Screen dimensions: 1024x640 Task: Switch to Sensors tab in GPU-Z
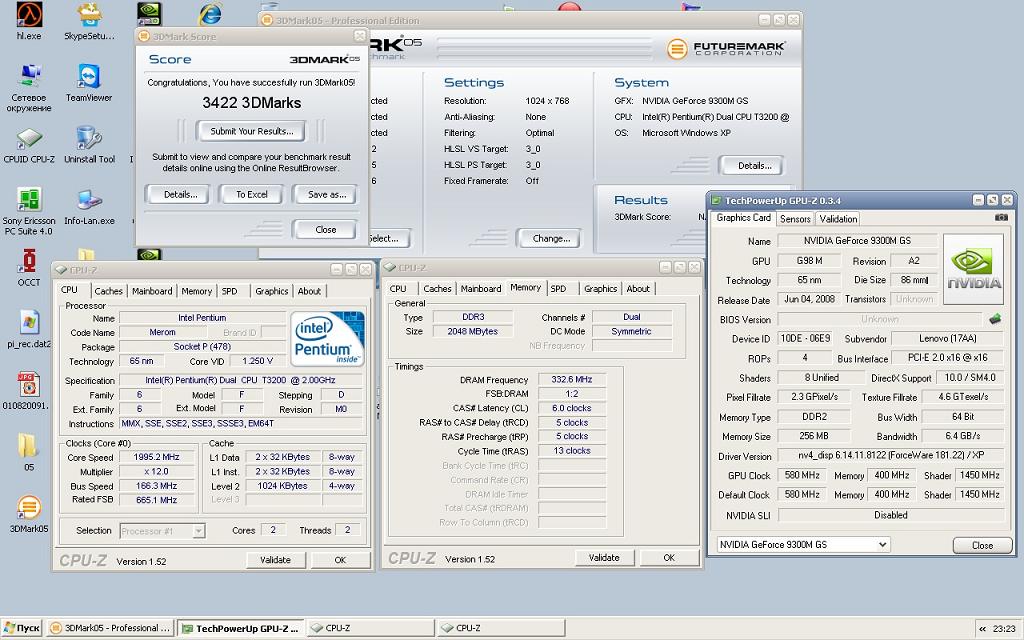pos(795,219)
